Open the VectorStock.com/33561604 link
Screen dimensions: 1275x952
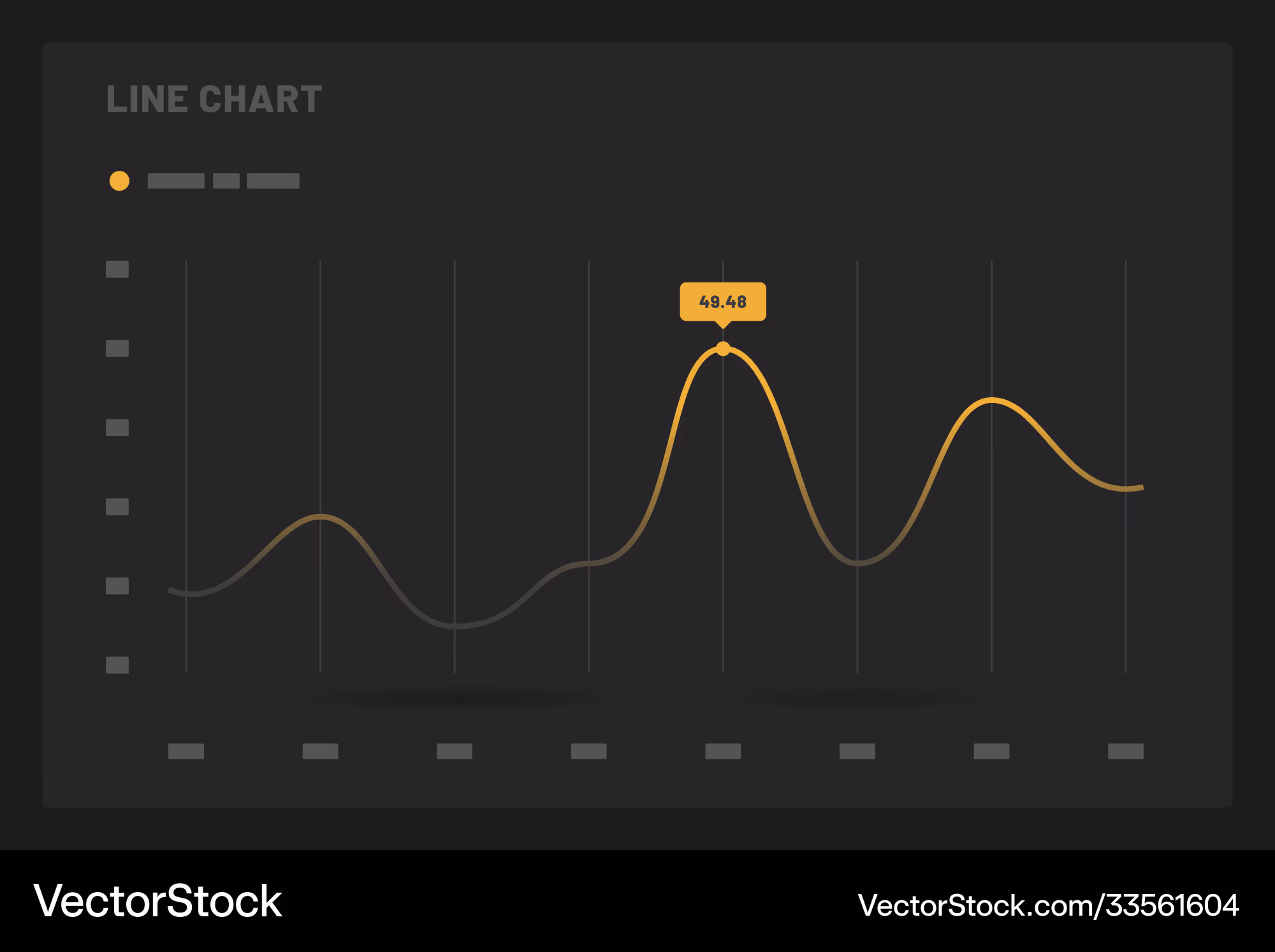(1048, 905)
